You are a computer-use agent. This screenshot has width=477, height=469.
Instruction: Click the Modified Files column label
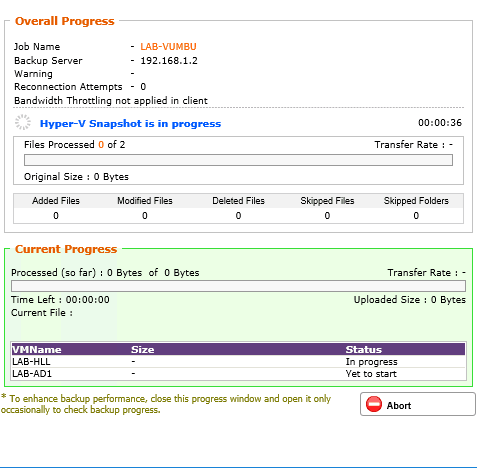pos(145,201)
